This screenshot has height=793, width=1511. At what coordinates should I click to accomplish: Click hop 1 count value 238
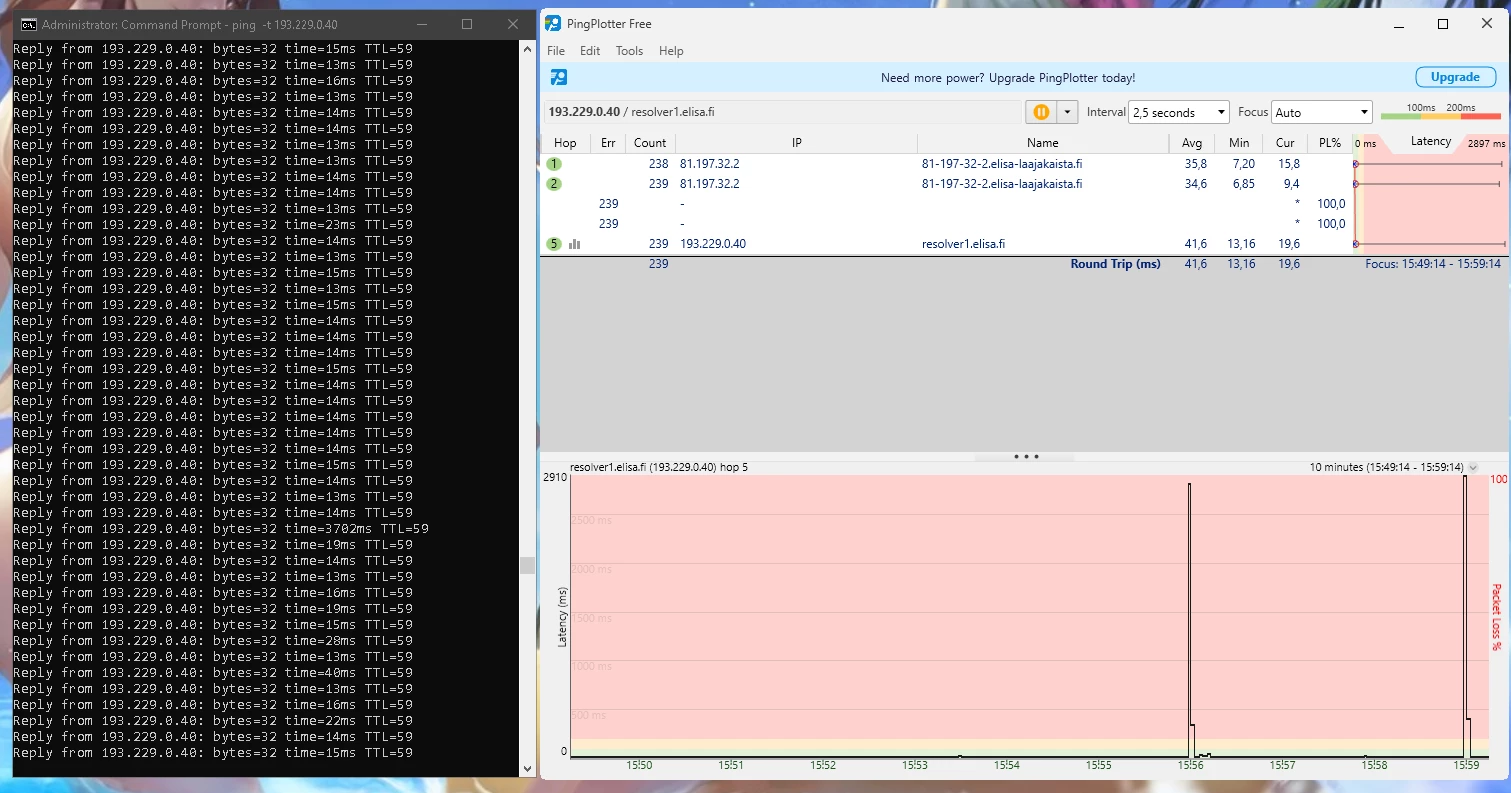pyautogui.click(x=658, y=164)
